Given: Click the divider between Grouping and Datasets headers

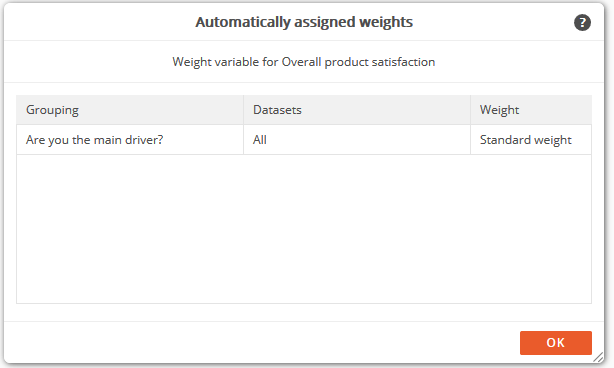Looking at the screenshot, I should coord(244,110).
